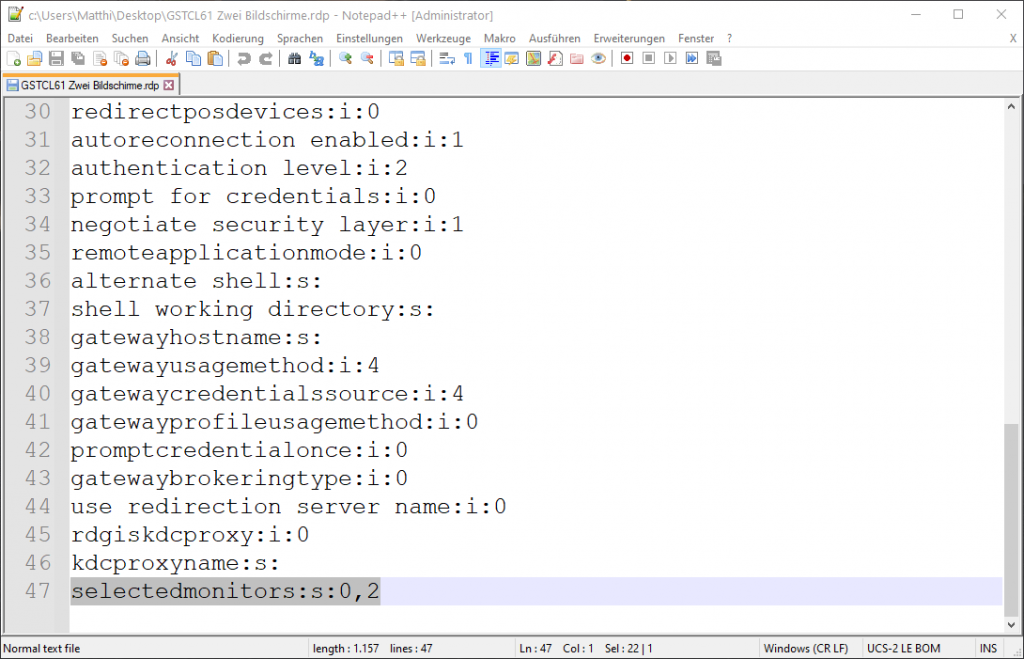Run macro multiple times icon
The image size is (1024, 659).
click(692, 59)
